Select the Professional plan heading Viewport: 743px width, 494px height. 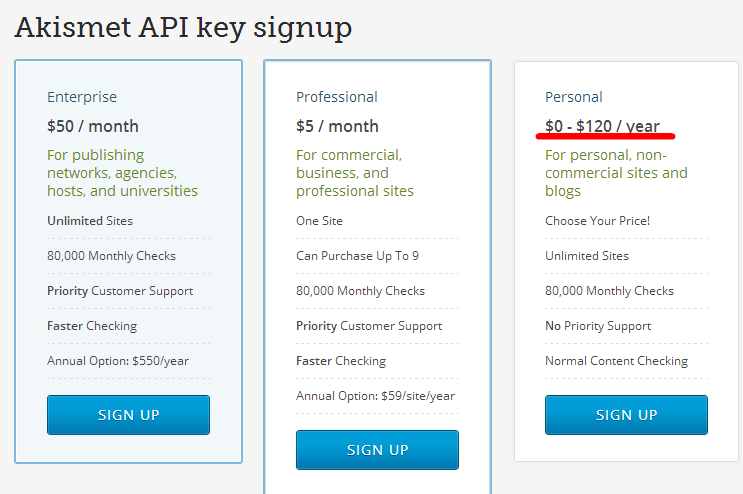pos(337,97)
